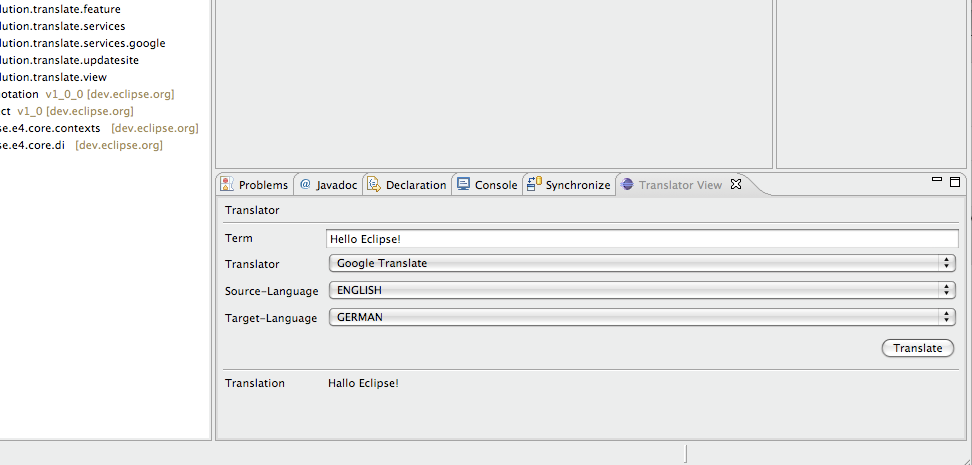Open the Translator dropdown showing Google Translate

642,263
